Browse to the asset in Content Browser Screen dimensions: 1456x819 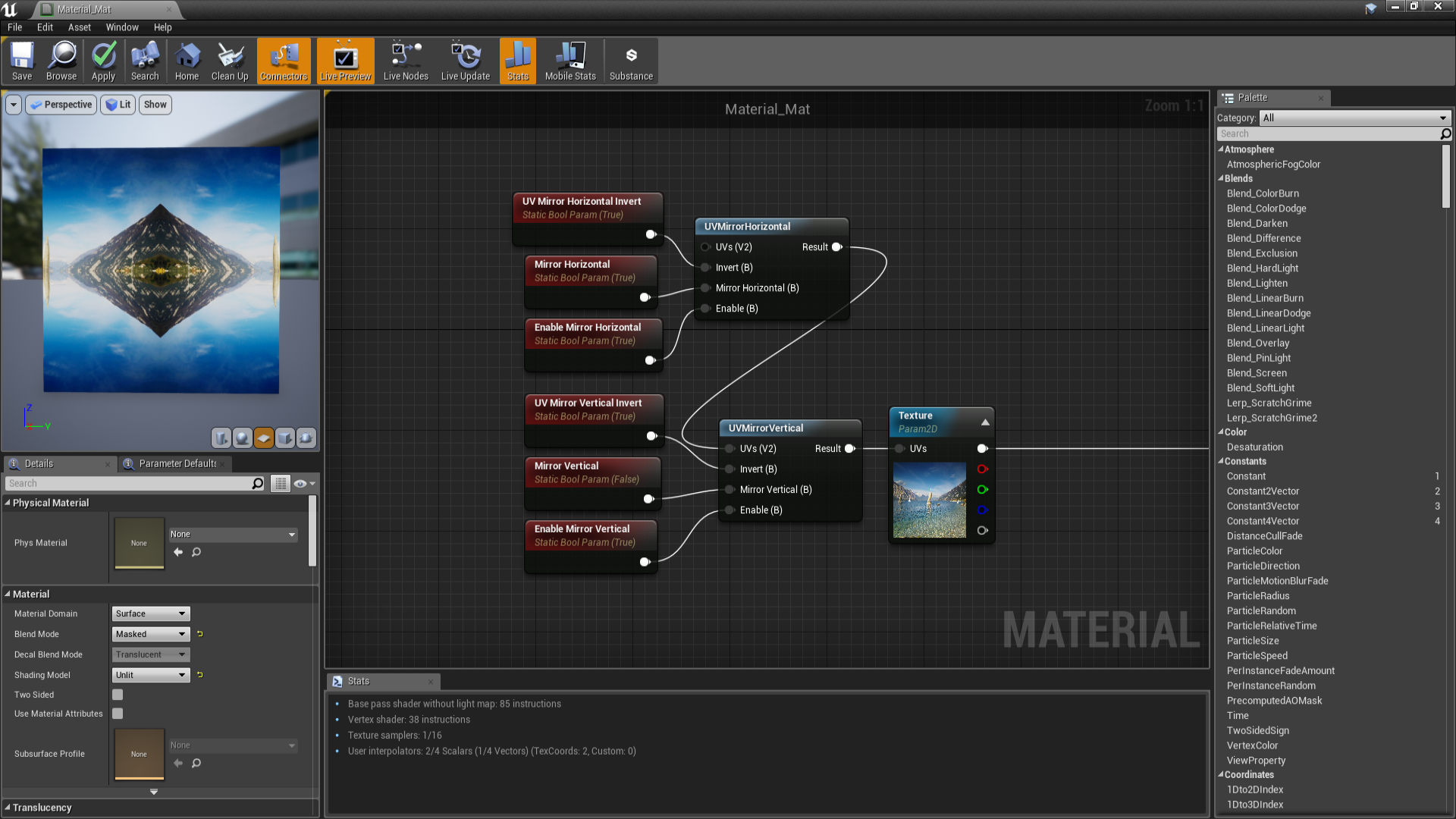[x=61, y=61]
